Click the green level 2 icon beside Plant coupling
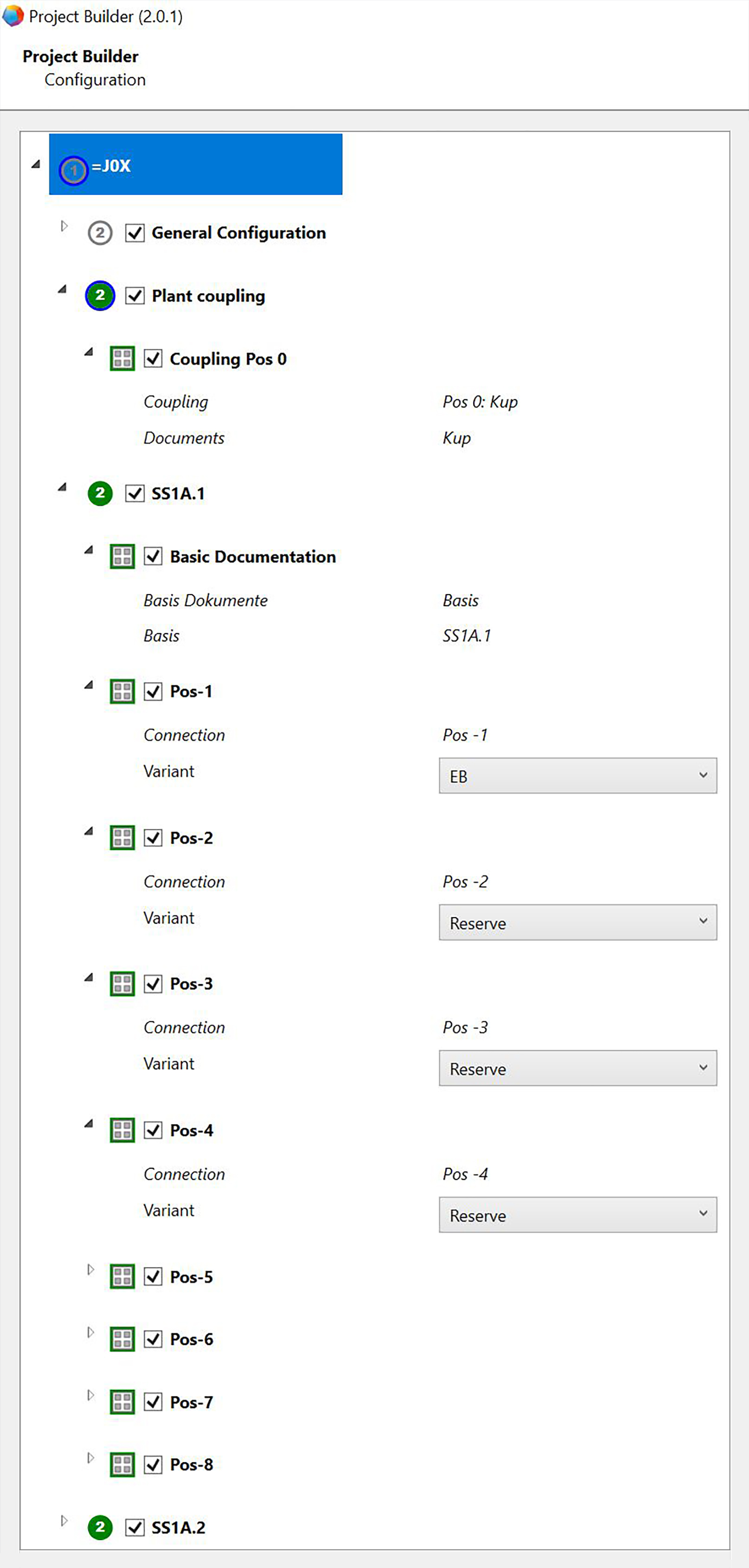This screenshot has height=1568, width=749. pos(100,296)
